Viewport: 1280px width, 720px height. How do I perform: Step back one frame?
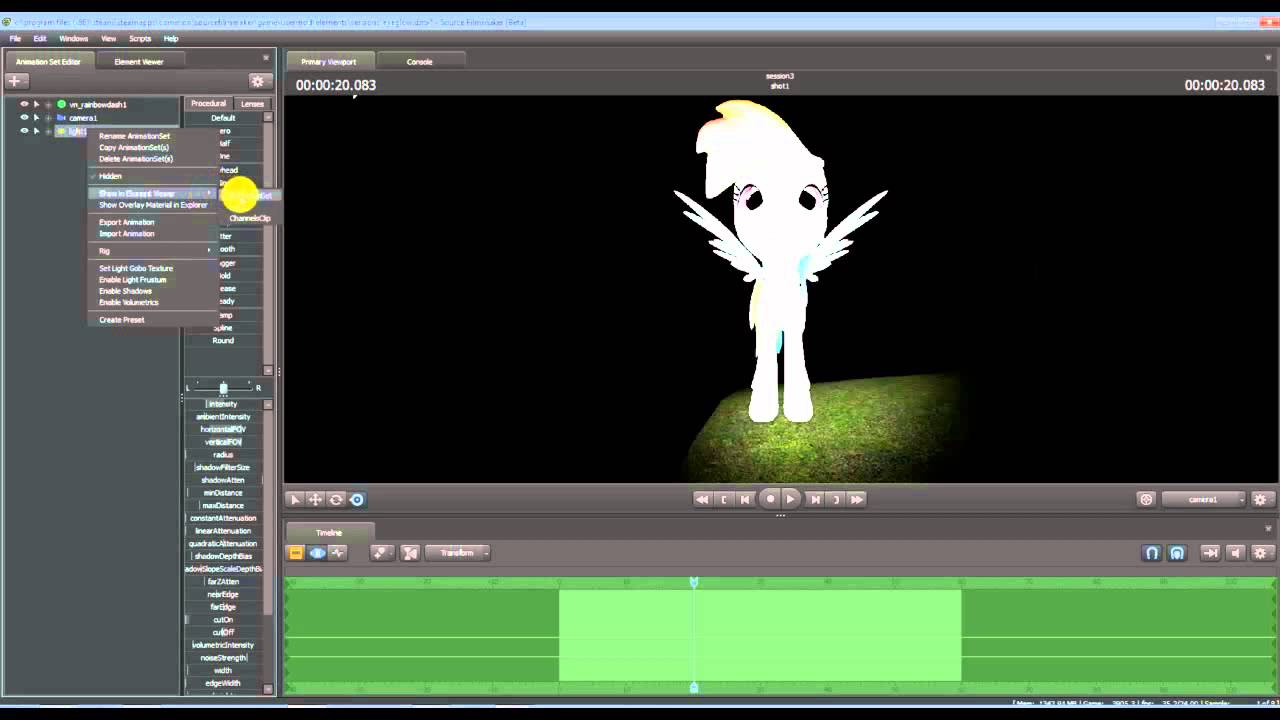click(745, 499)
